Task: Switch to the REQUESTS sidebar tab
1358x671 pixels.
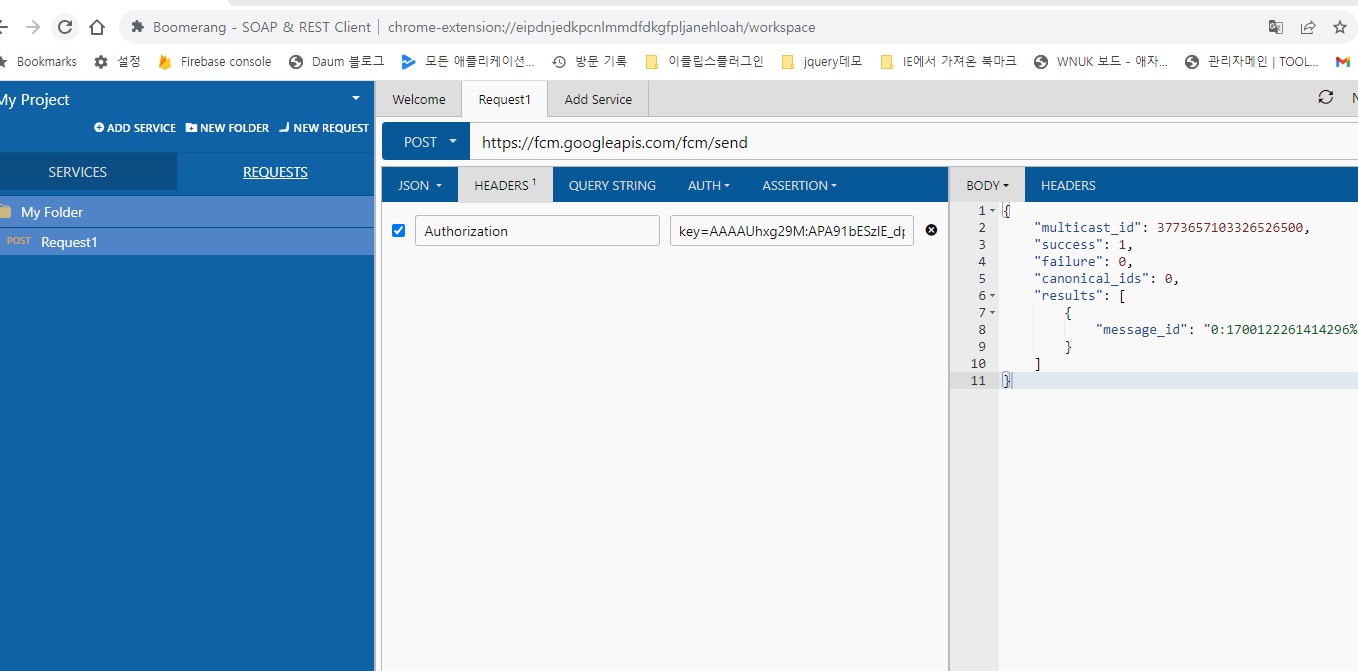Action: (275, 172)
